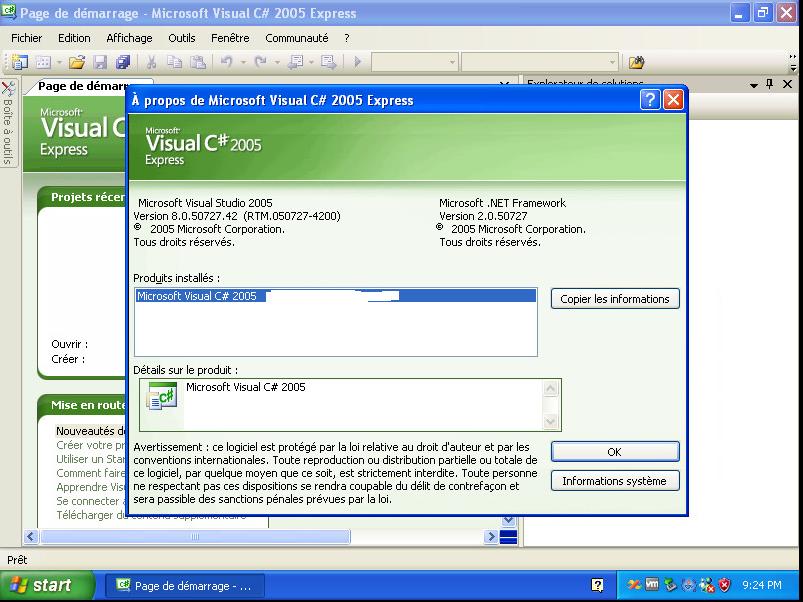Open the Add New Item dropdown arrow
Viewport: 803px width, 602px height.
(59, 62)
